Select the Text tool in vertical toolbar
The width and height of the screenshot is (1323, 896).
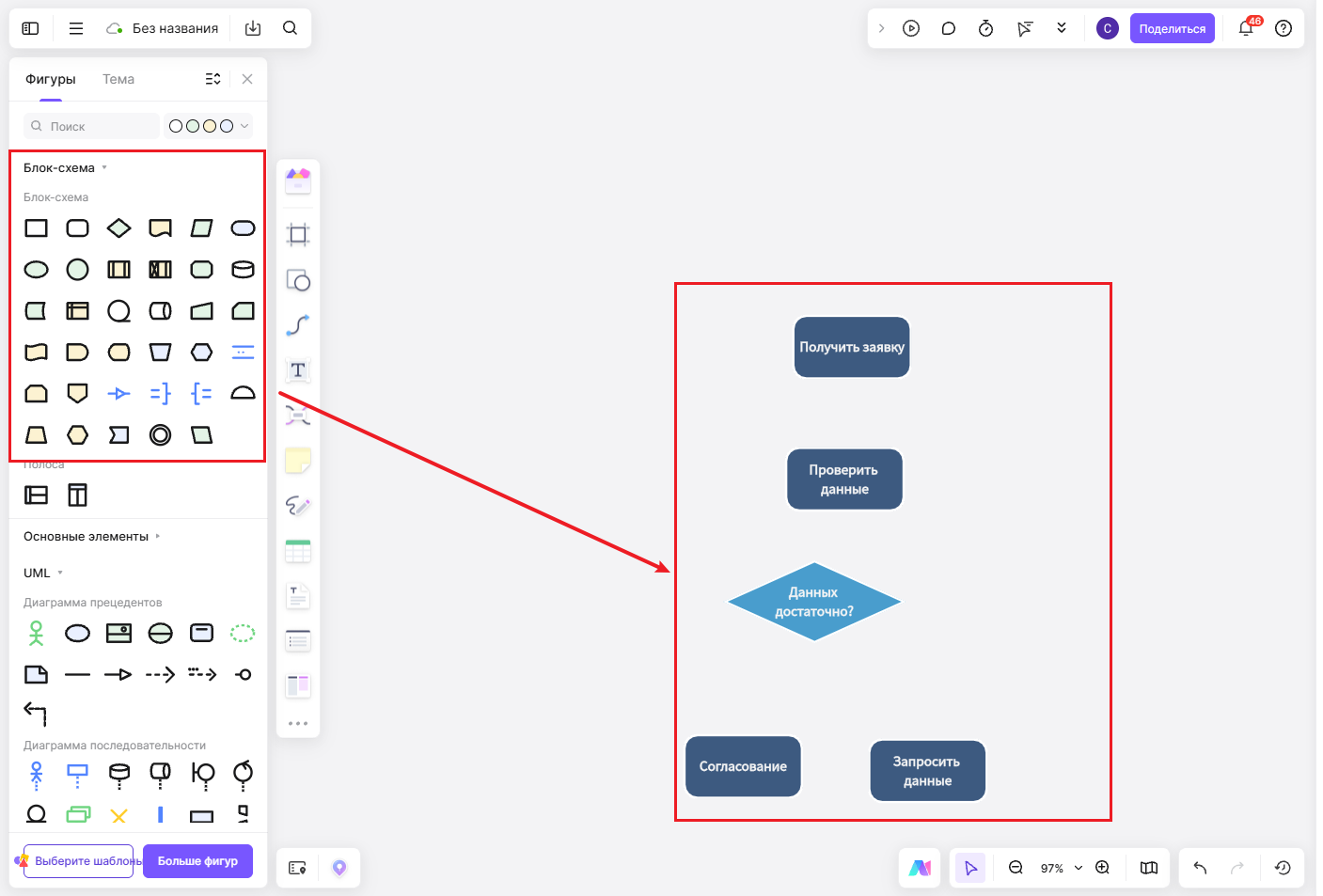(298, 370)
